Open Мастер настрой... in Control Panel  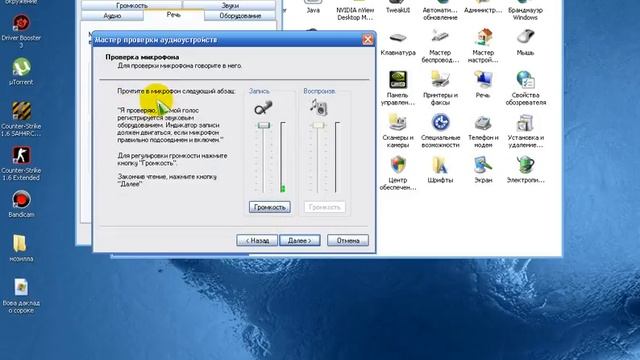tap(483, 38)
